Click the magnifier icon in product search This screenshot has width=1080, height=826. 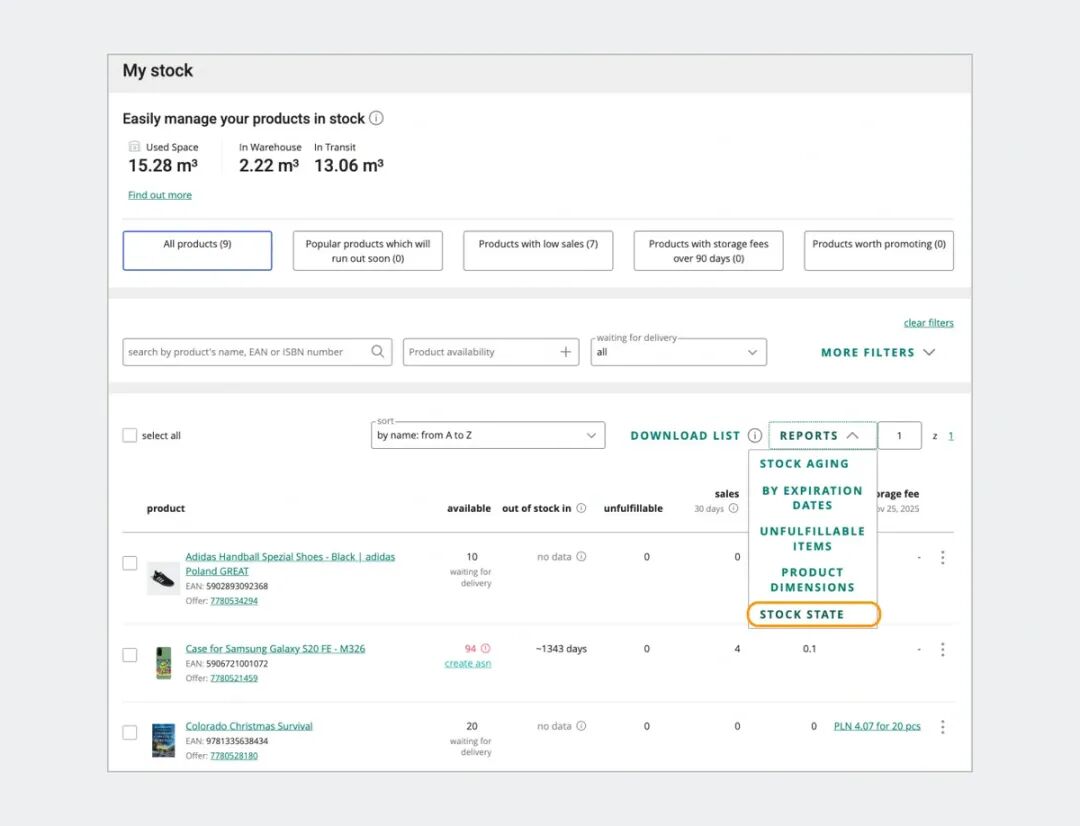pyautogui.click(x=378, y=352)
